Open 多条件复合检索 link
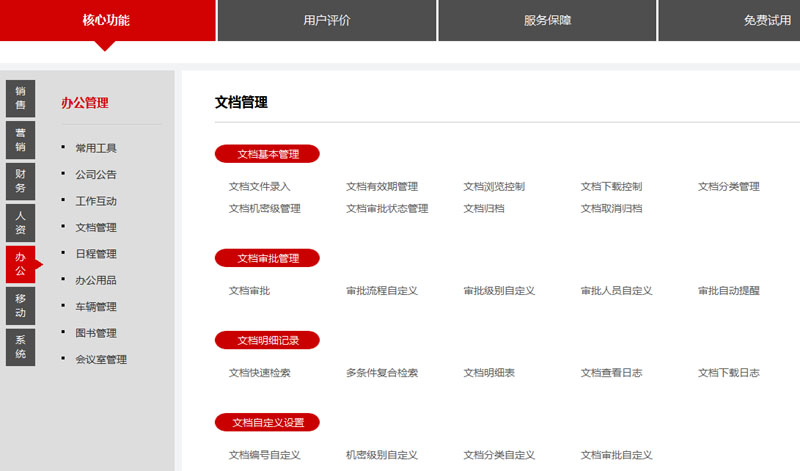800x471 pixels. (x=381, y=372)
